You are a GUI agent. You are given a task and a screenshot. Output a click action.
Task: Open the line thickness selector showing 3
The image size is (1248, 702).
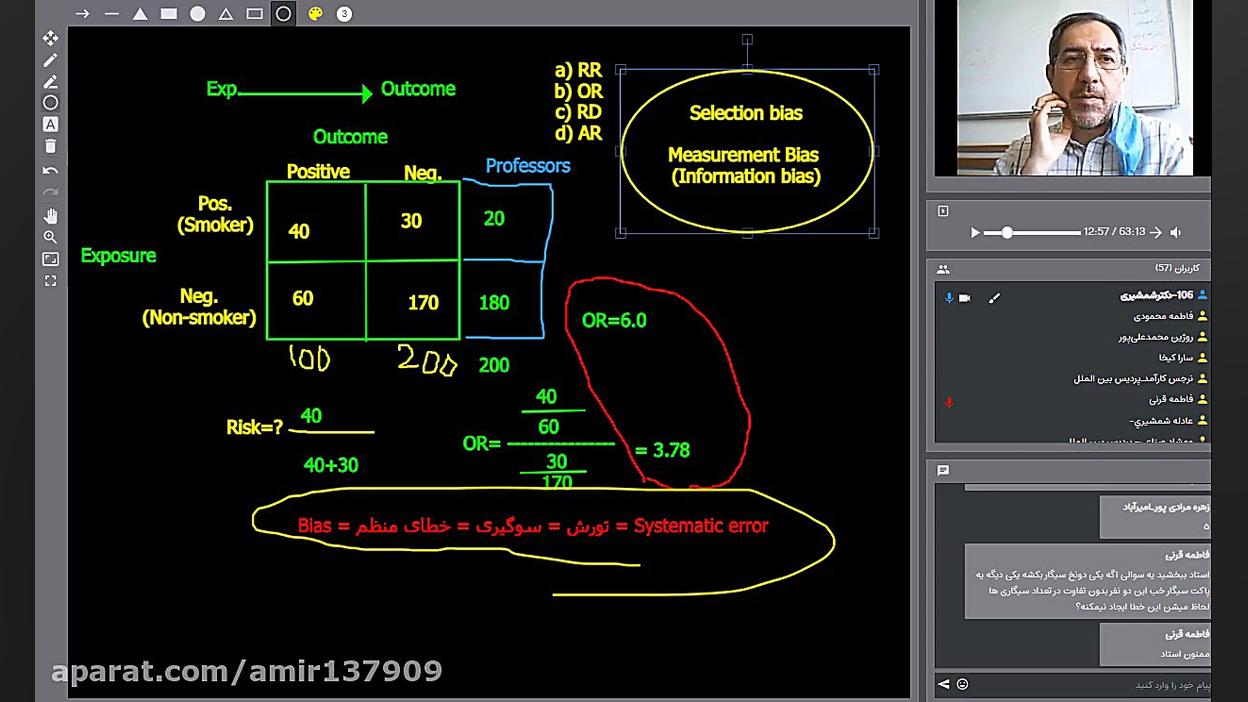[344, 14]
